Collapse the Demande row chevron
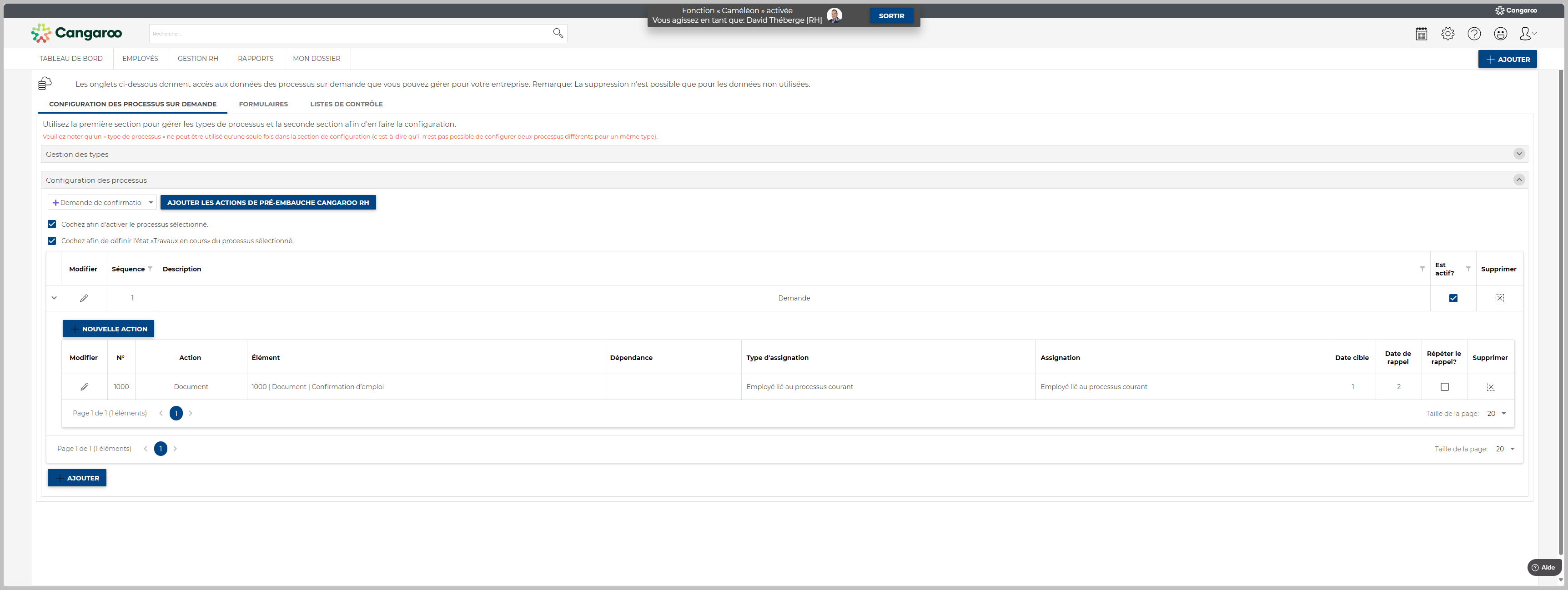This screenshot has height=590, width=1568. tap(54, 298)
